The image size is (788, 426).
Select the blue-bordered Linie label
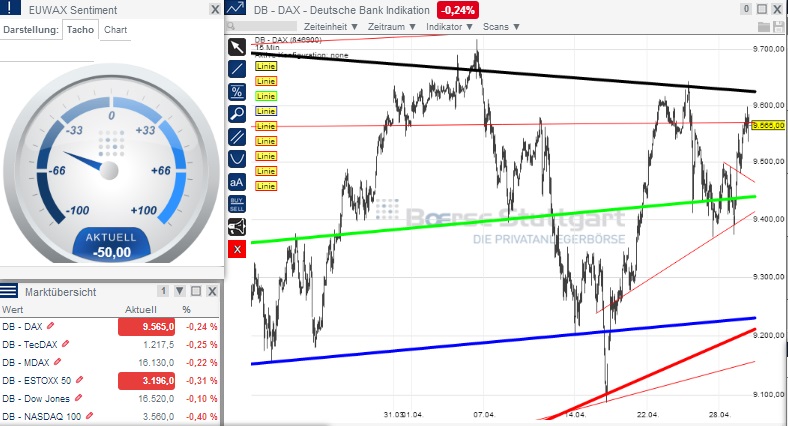[x=266, y=111]
